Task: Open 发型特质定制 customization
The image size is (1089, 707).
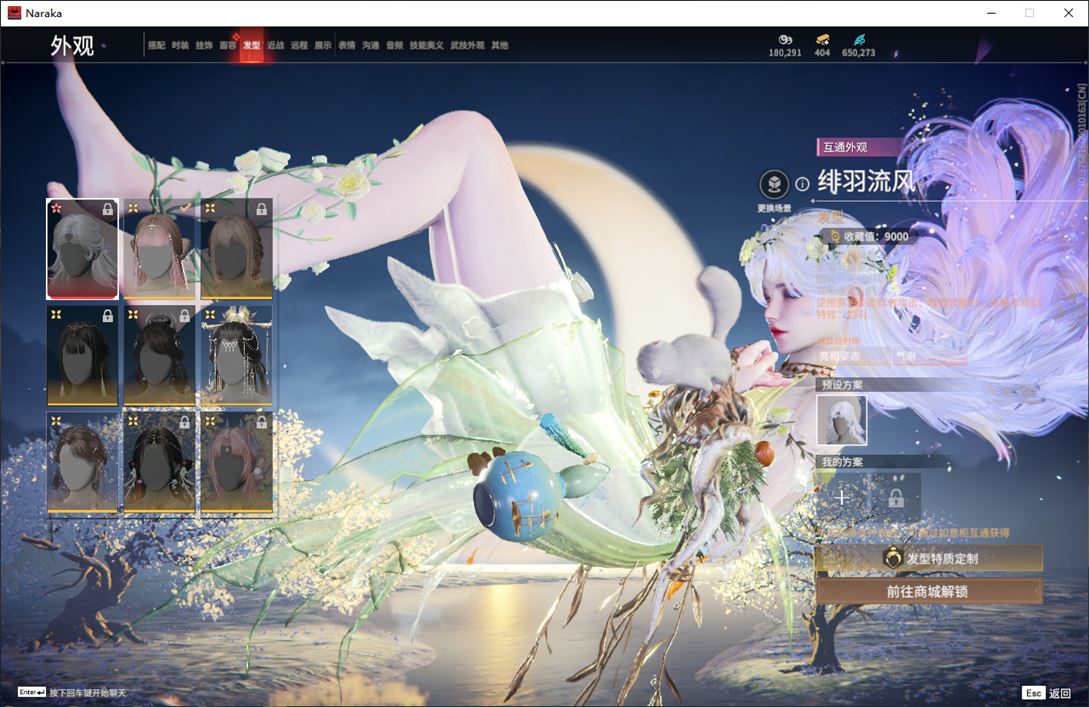Action: pyautogui.click(x=929, y=558)
